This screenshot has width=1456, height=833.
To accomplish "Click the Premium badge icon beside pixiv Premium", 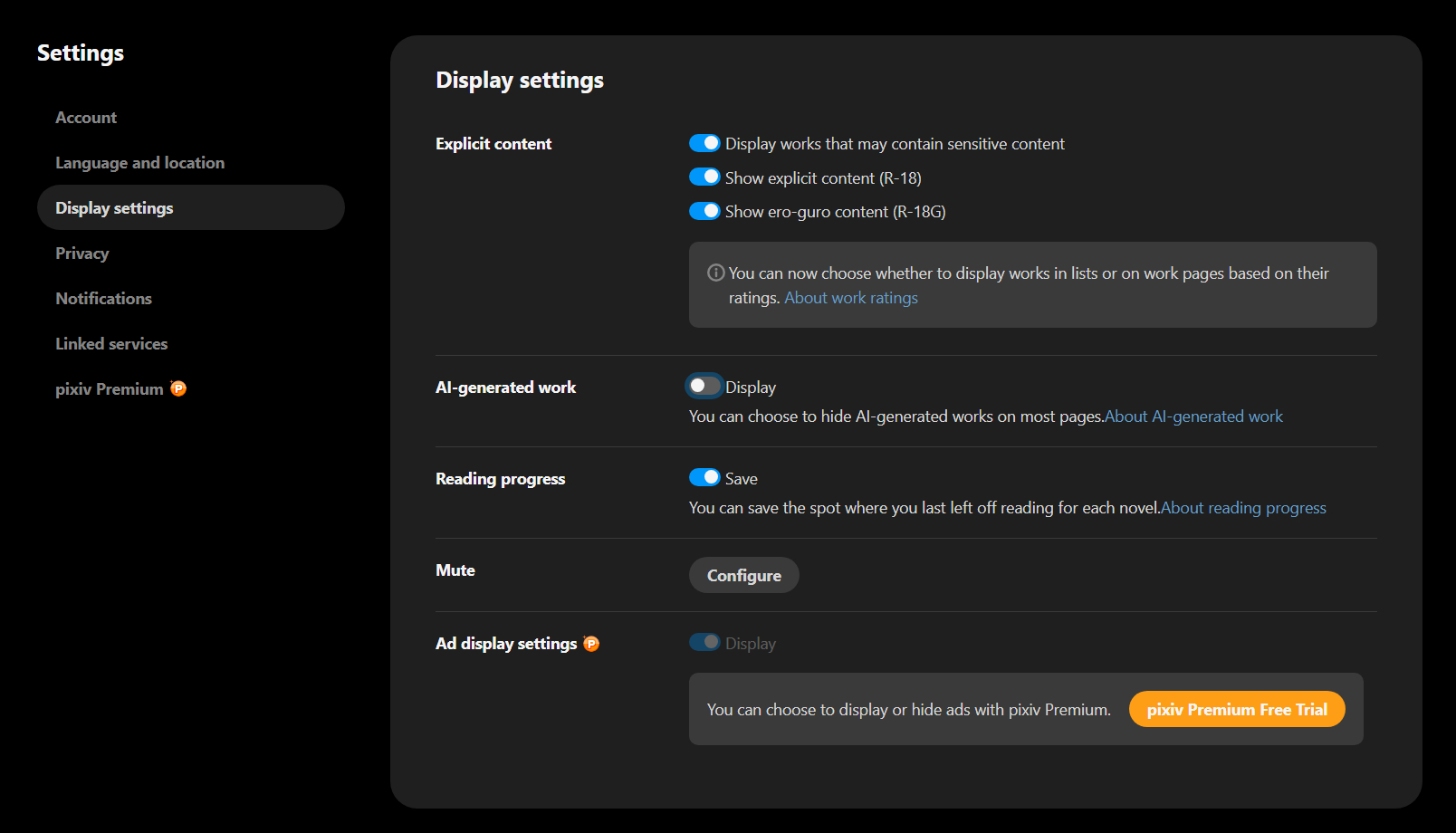I will [178, 388].
